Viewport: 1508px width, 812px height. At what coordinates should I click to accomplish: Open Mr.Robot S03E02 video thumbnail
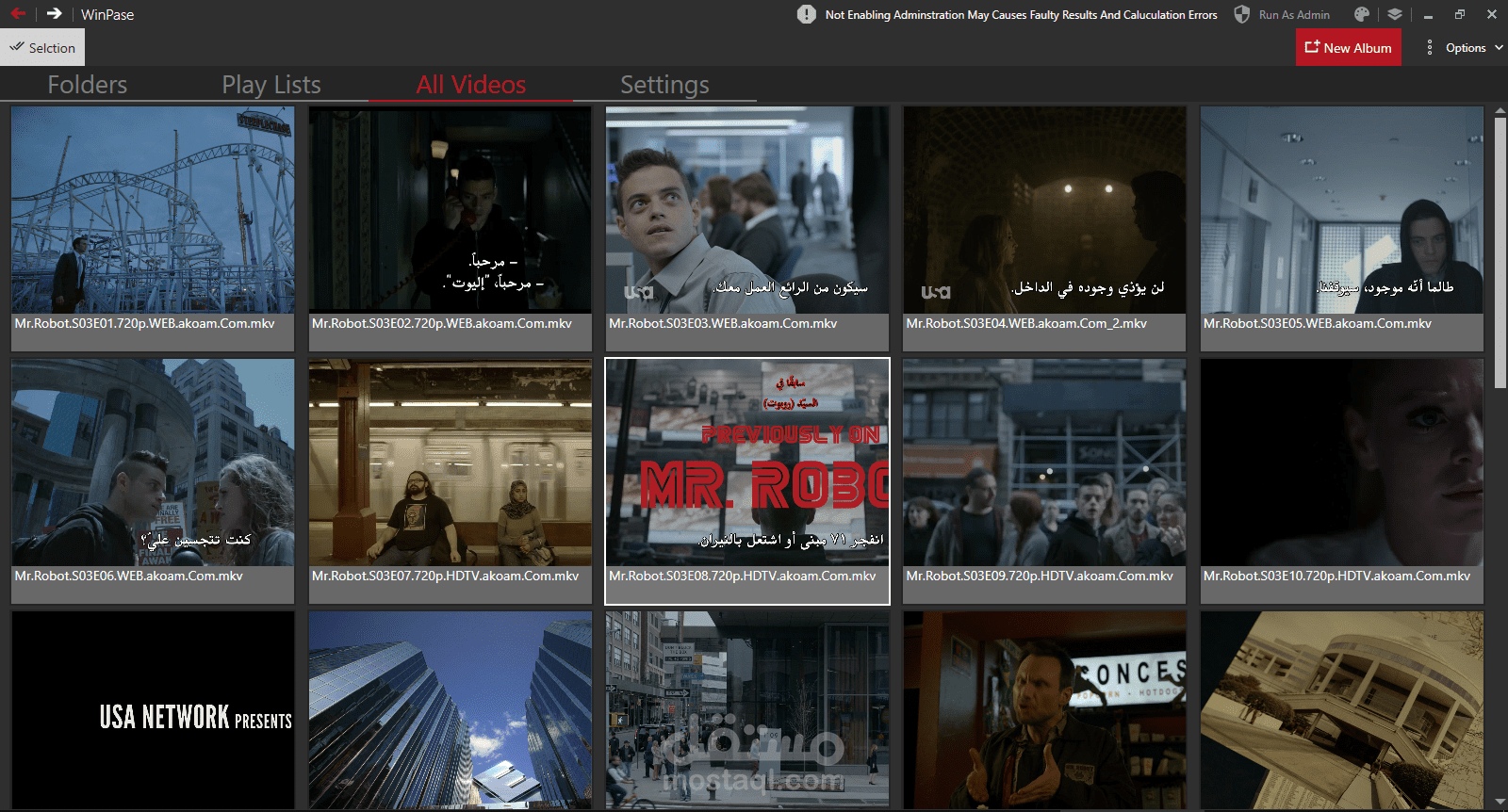point(451,210)
